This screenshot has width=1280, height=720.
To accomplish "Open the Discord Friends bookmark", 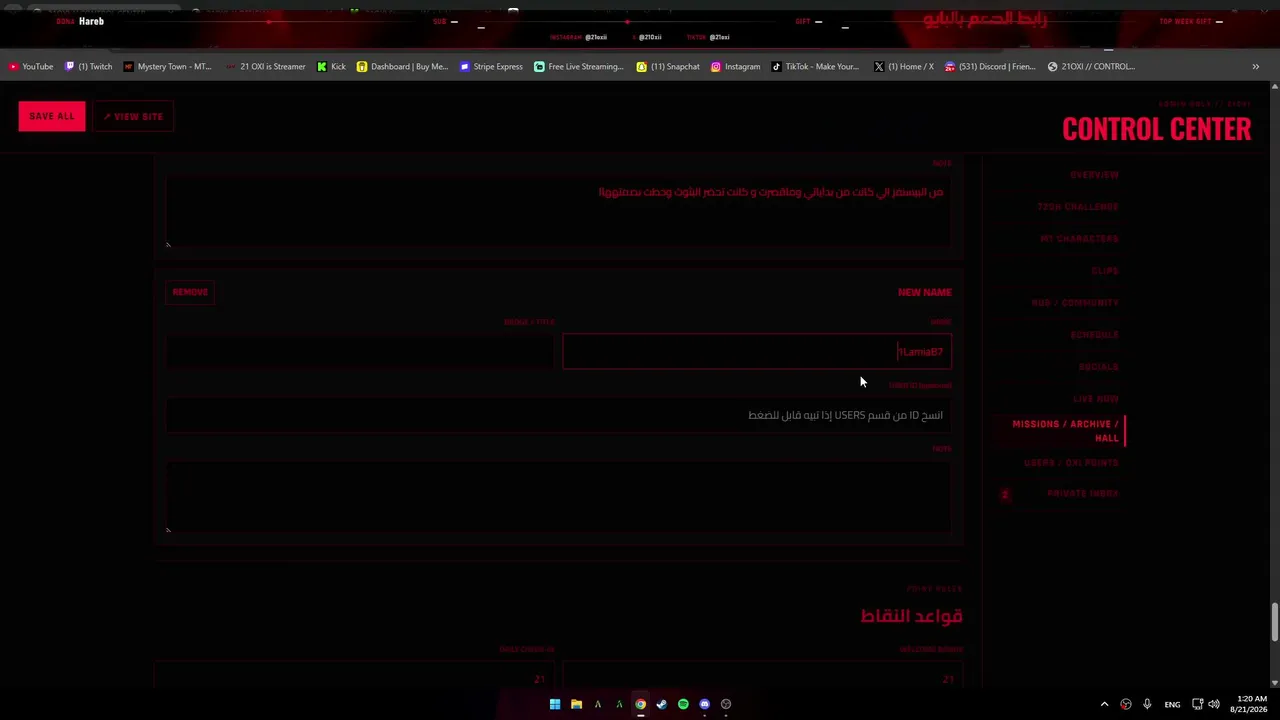I will pos(990,67).
